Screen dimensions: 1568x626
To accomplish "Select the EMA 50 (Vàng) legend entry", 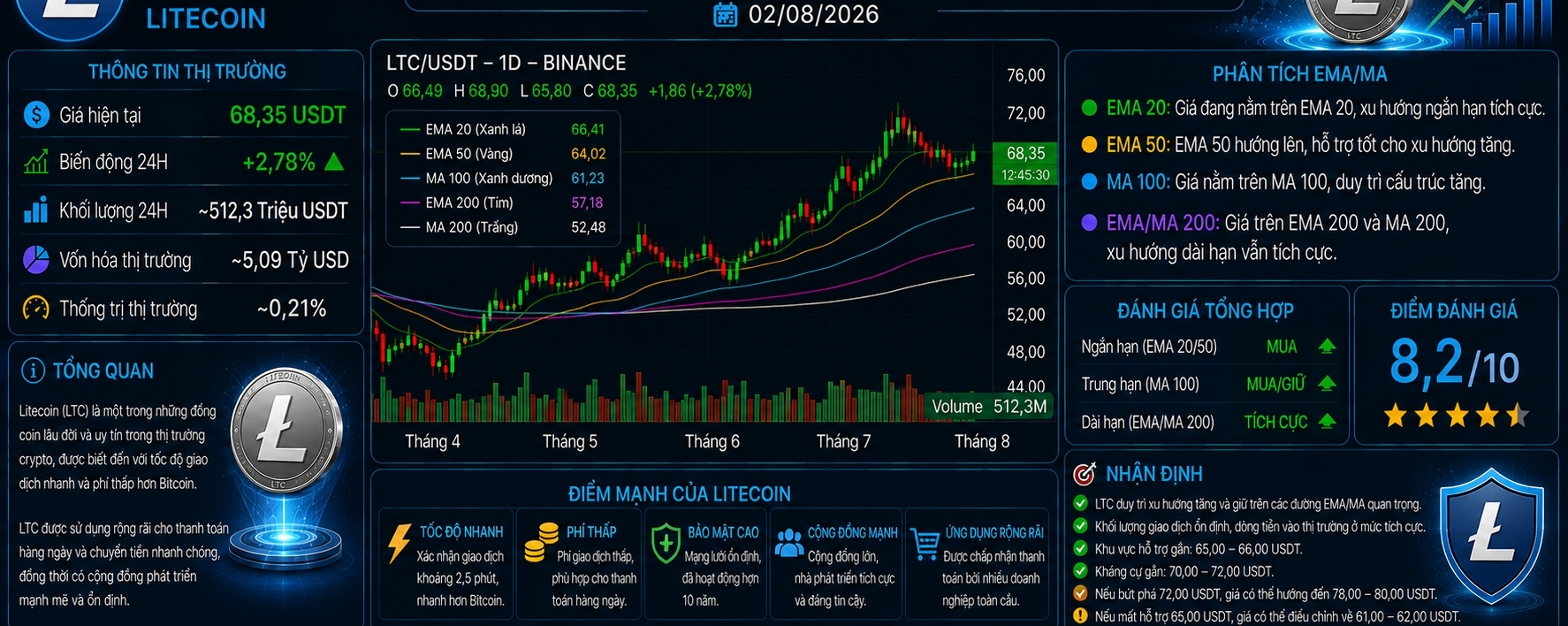I will pos(503,154).
